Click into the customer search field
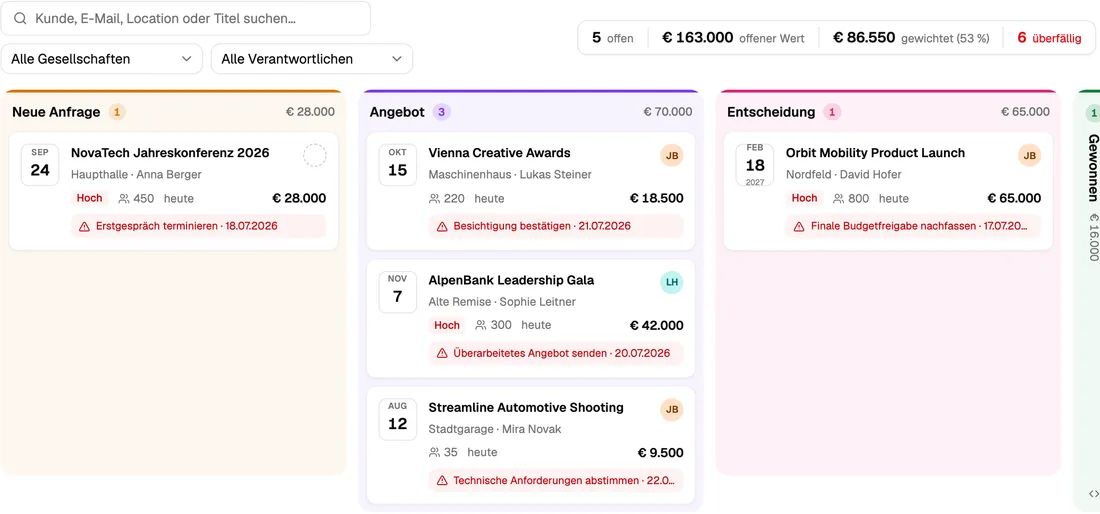Image resolution: width=1100 pixels, height=514 pixels. pos(185,19)
